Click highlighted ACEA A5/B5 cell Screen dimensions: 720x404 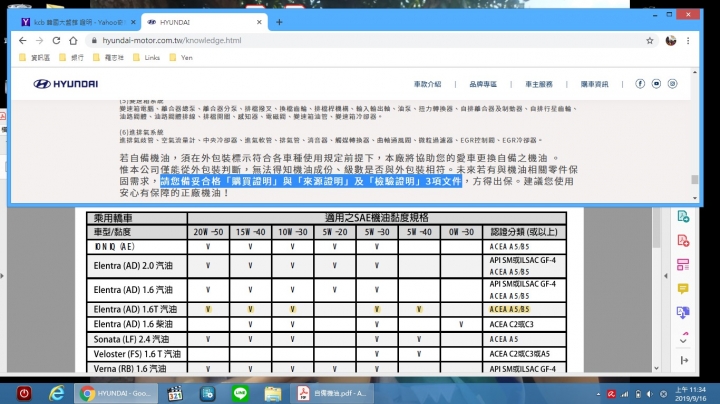click(524, 309)
